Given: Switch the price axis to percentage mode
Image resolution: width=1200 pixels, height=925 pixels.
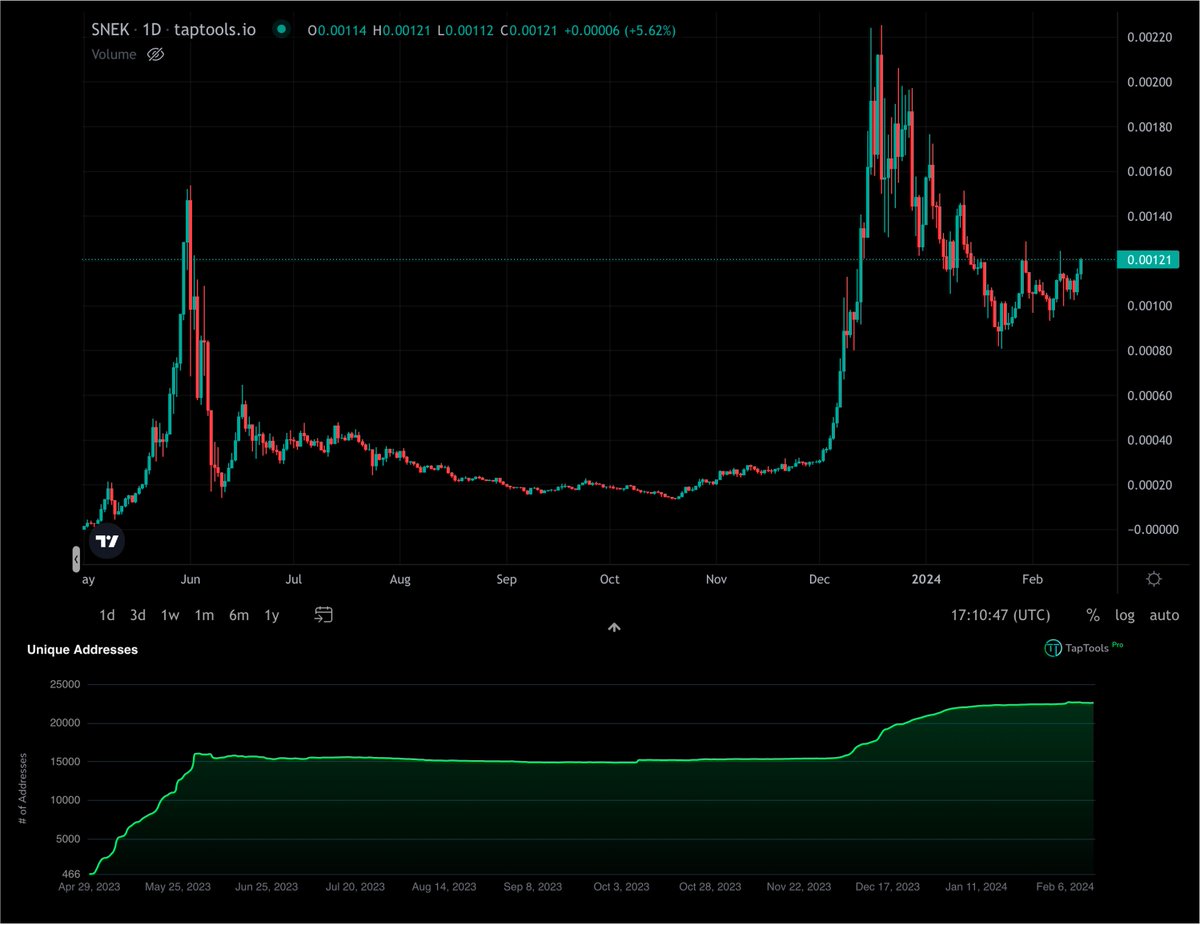Looking at the screenshot, I should coord(1093,615).
